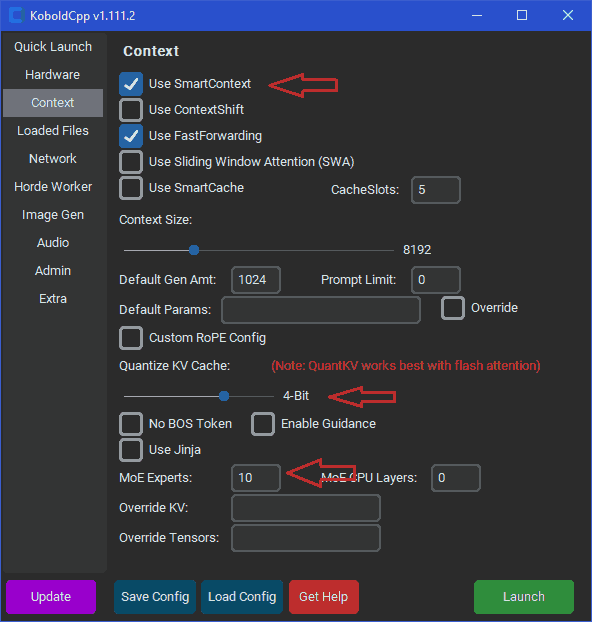Click Save Config
This screenshot has height=622, width=592.
coord(155,597)
